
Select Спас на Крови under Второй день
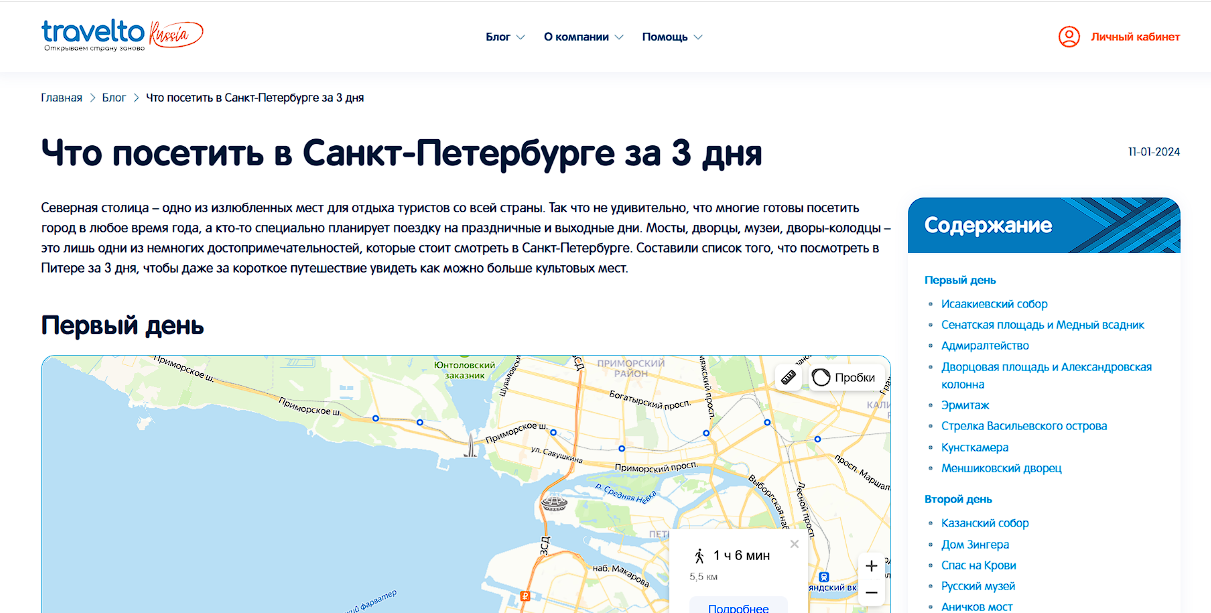(x=978, y=564)
